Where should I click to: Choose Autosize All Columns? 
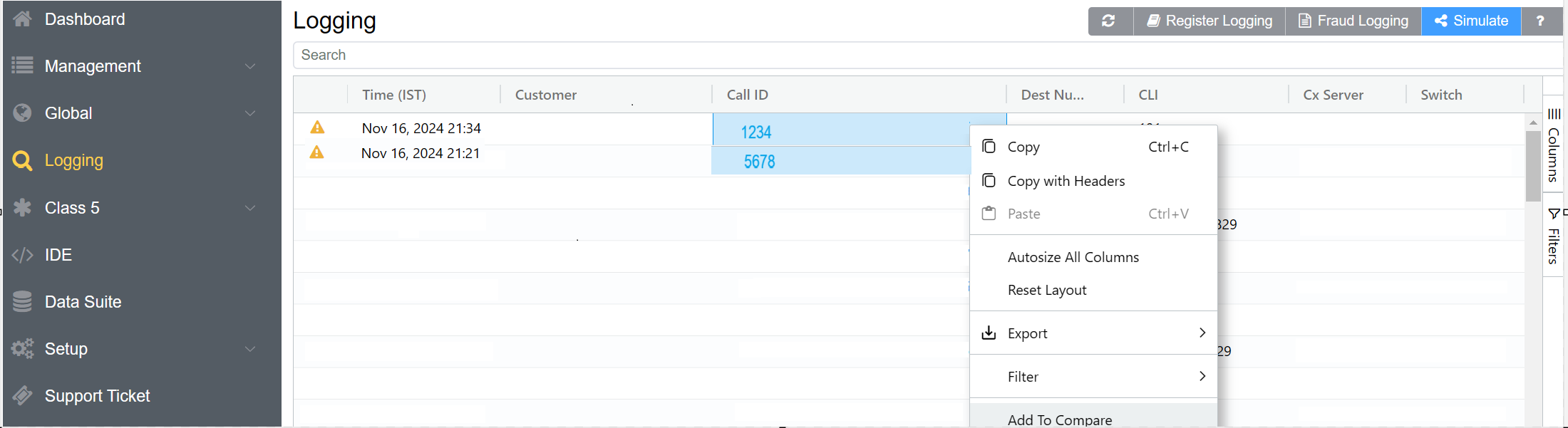[1073, 257]
